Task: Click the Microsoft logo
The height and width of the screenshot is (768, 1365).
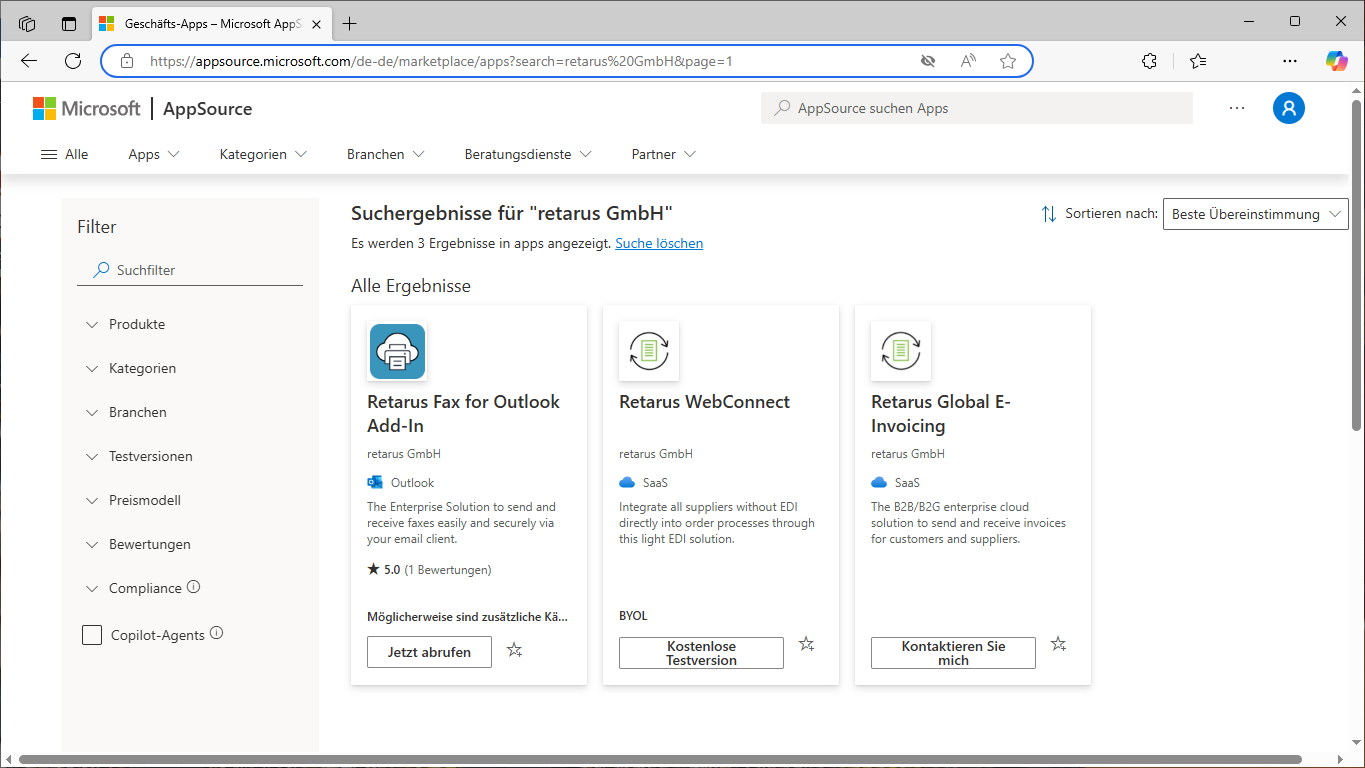Action: (87, 108)
